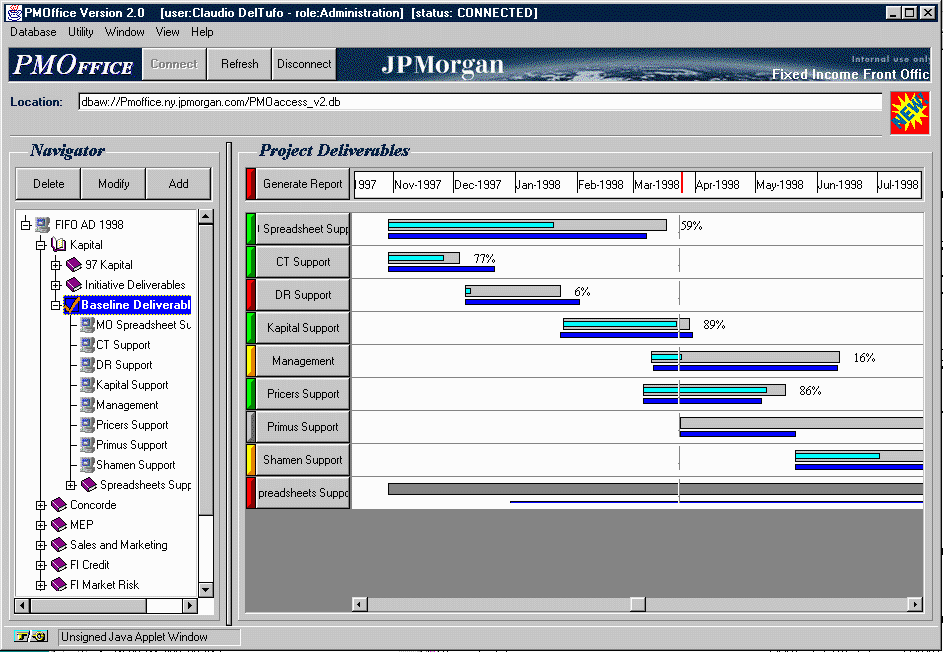Screen dimensions: 943x652
Task: Click red status indicator beside Generate Report
Action: [x=251, y=184]
